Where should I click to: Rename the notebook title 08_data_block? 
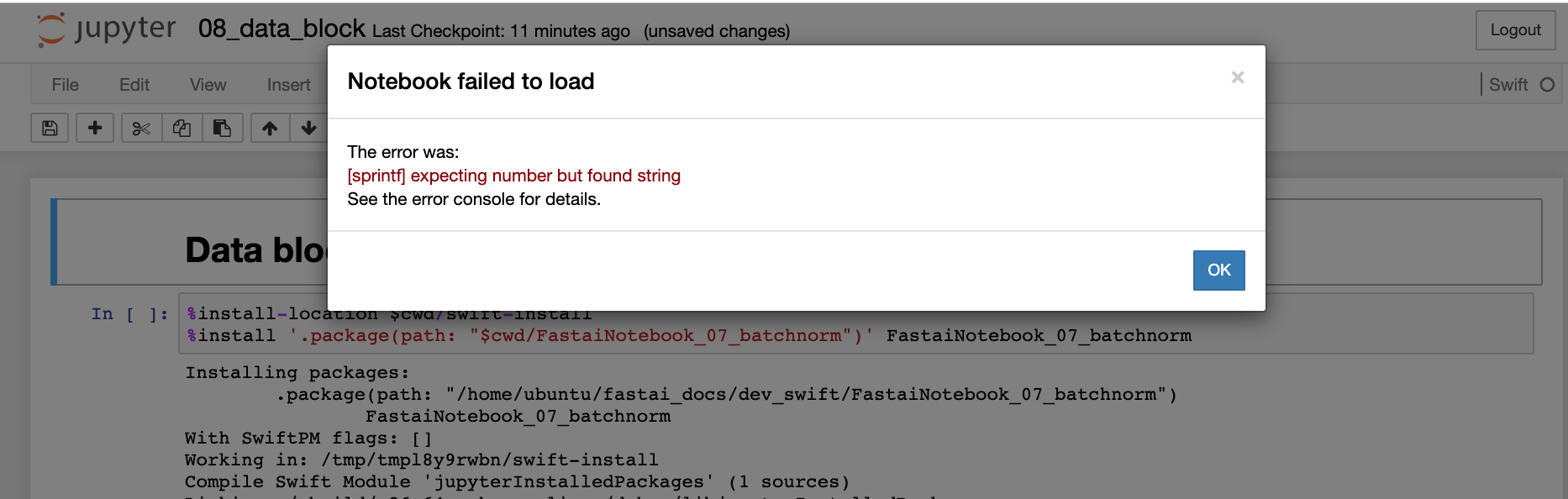(282, 29)
